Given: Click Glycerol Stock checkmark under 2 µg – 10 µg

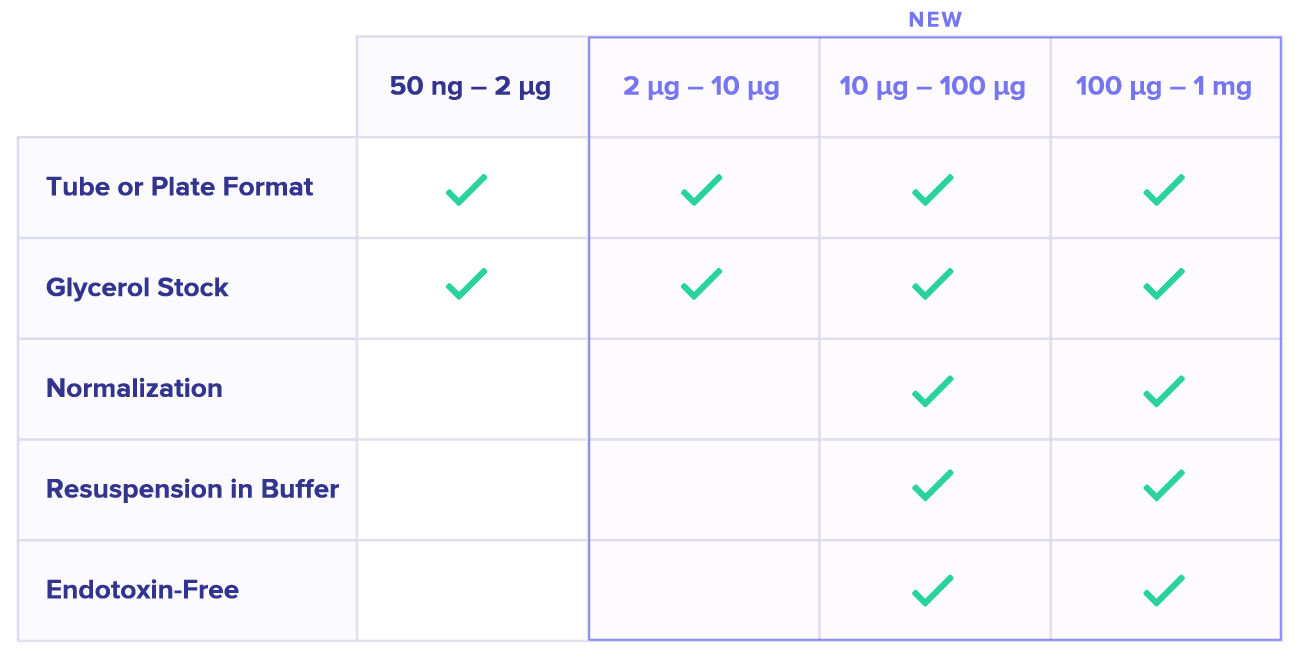Looking at the screenshot, I should coord(701,284).
